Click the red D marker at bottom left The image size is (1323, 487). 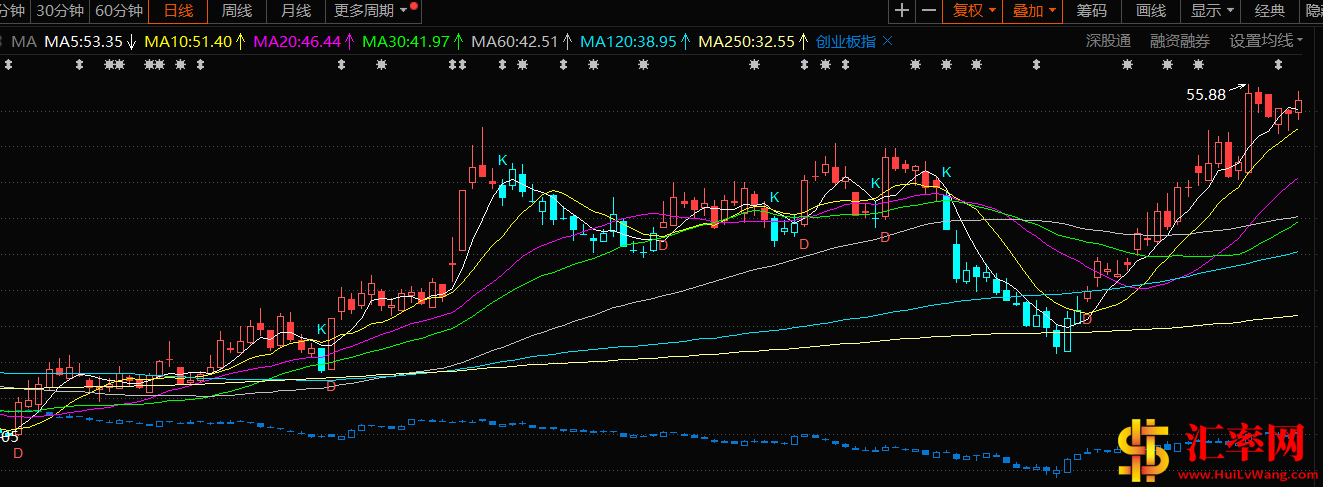[17, 453]
